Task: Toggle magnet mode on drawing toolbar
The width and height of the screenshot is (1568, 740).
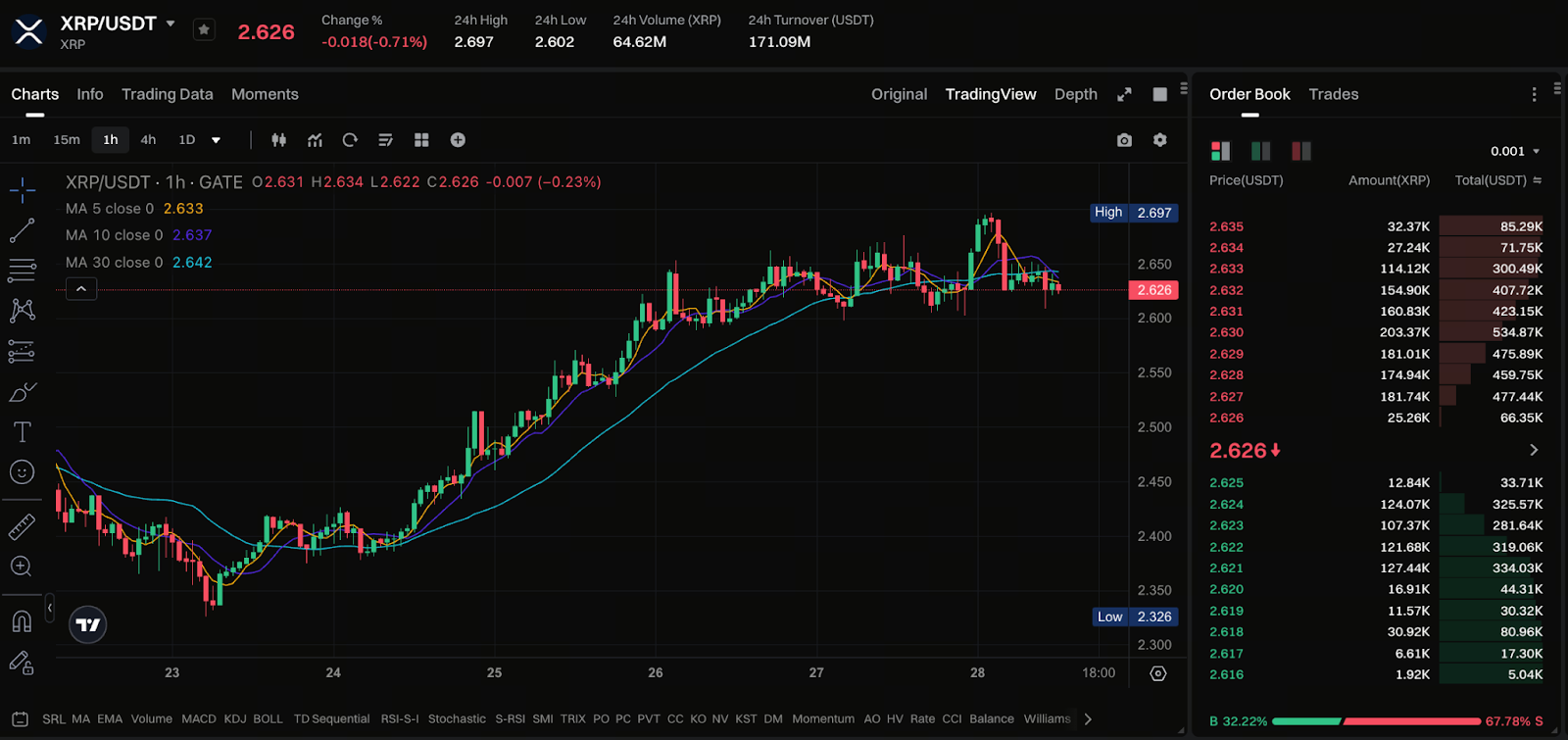Action: tap(22, 621)
